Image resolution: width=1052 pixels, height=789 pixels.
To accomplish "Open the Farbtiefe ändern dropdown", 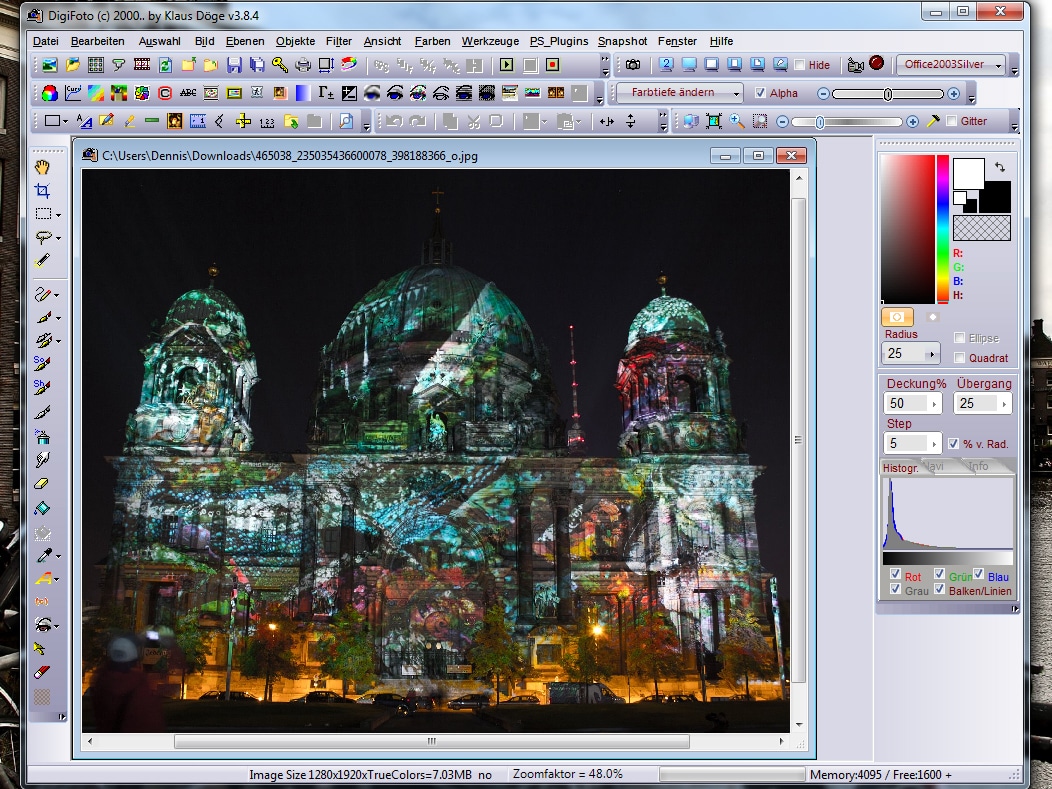I will [x=679, y=93].
